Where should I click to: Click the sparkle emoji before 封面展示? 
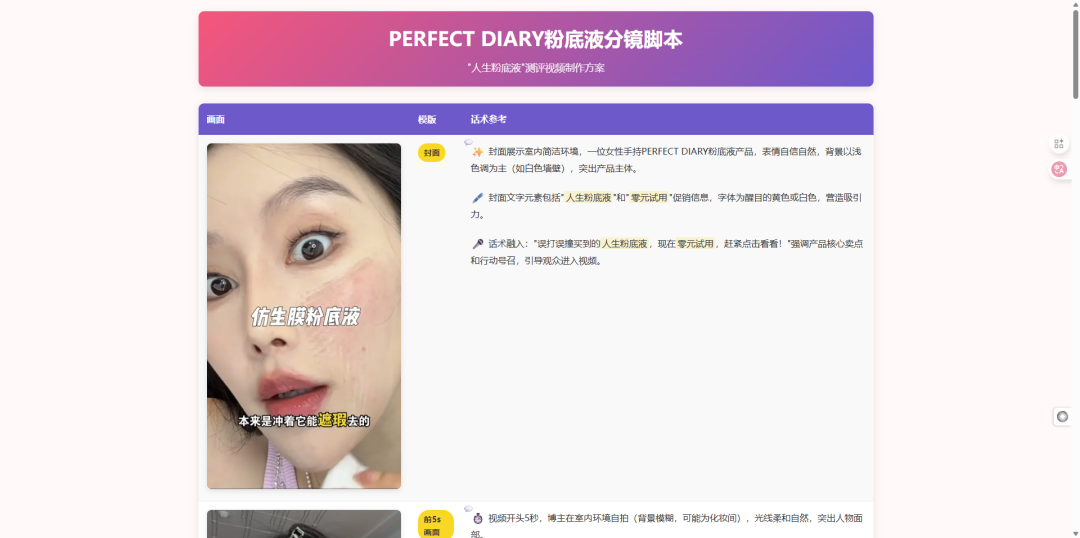pos(477,152)
